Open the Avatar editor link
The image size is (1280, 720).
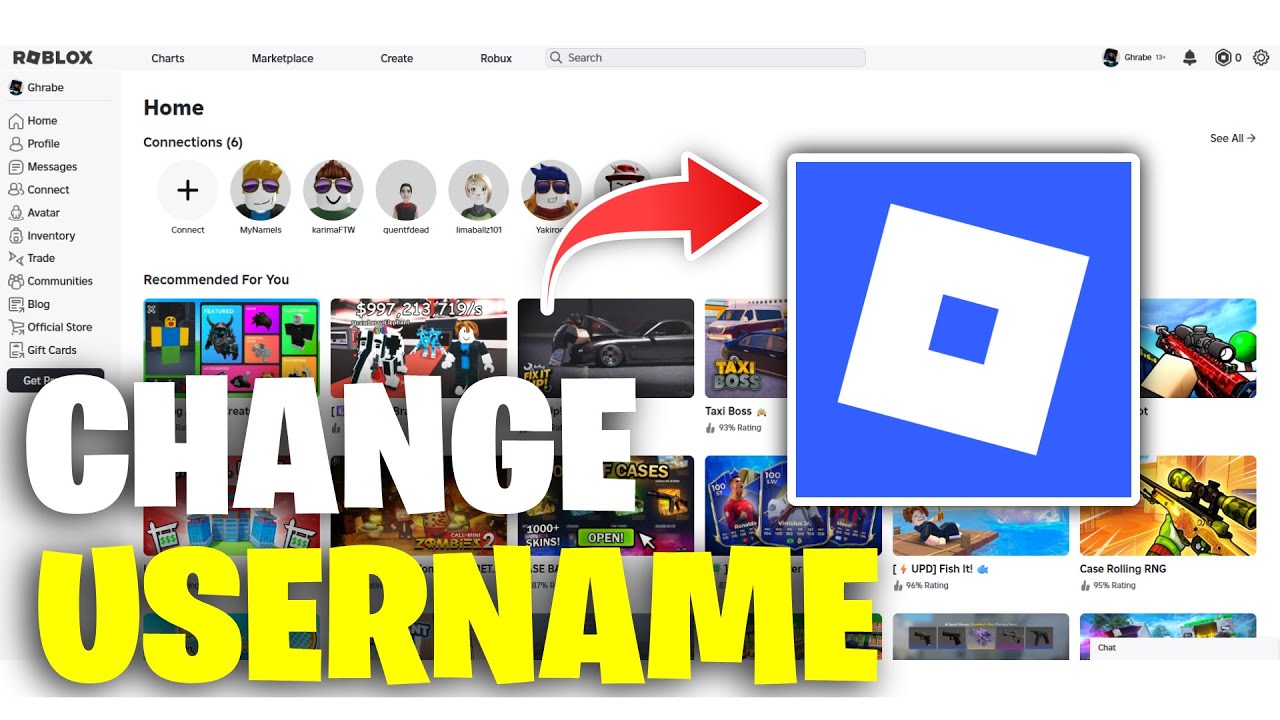34,213
